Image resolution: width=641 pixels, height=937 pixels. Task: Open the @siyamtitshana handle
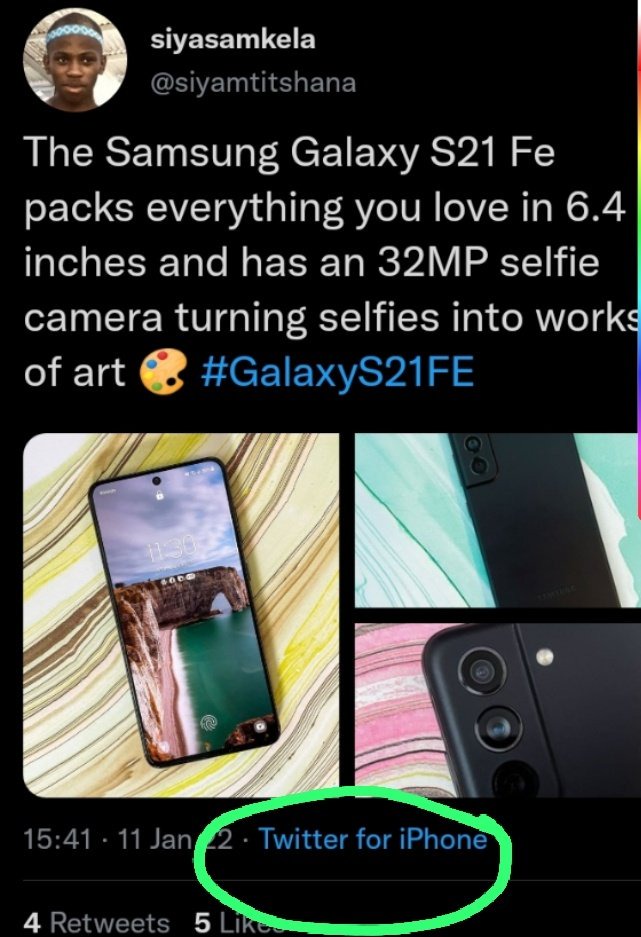coord(253,82)
